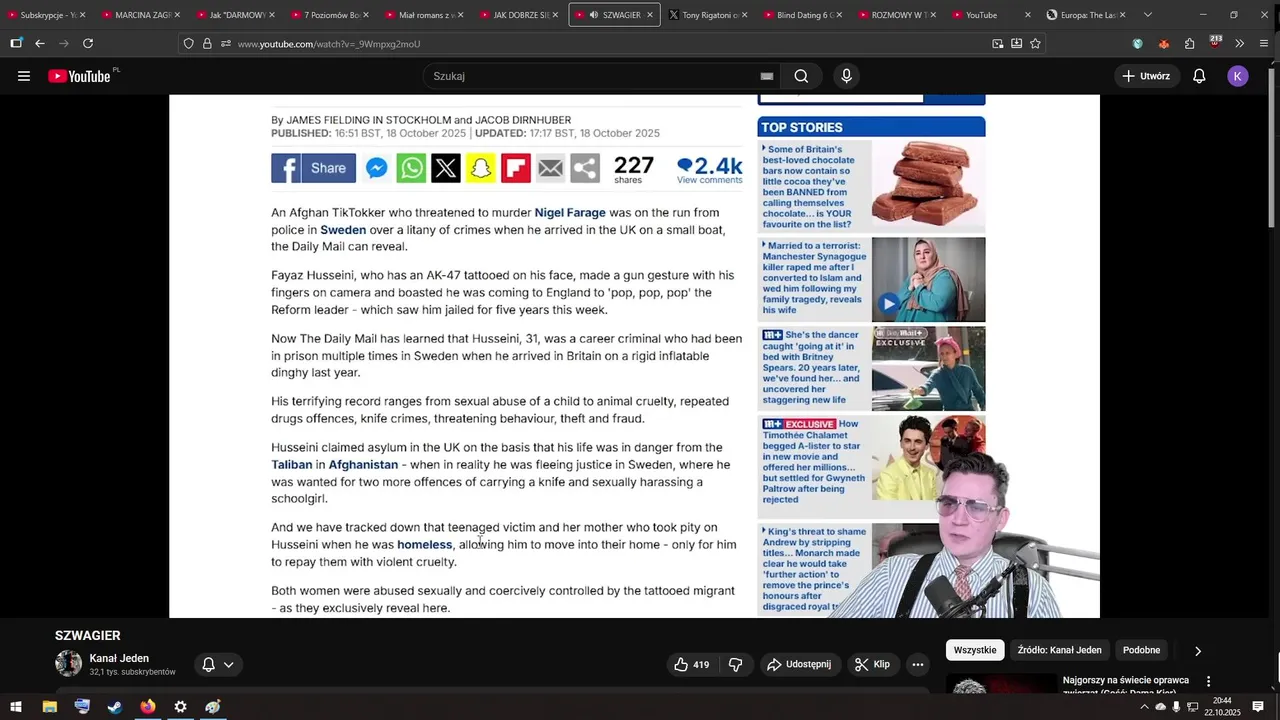
Task: Open the browser extensions puzzle icon
Action: [1189, 43]
